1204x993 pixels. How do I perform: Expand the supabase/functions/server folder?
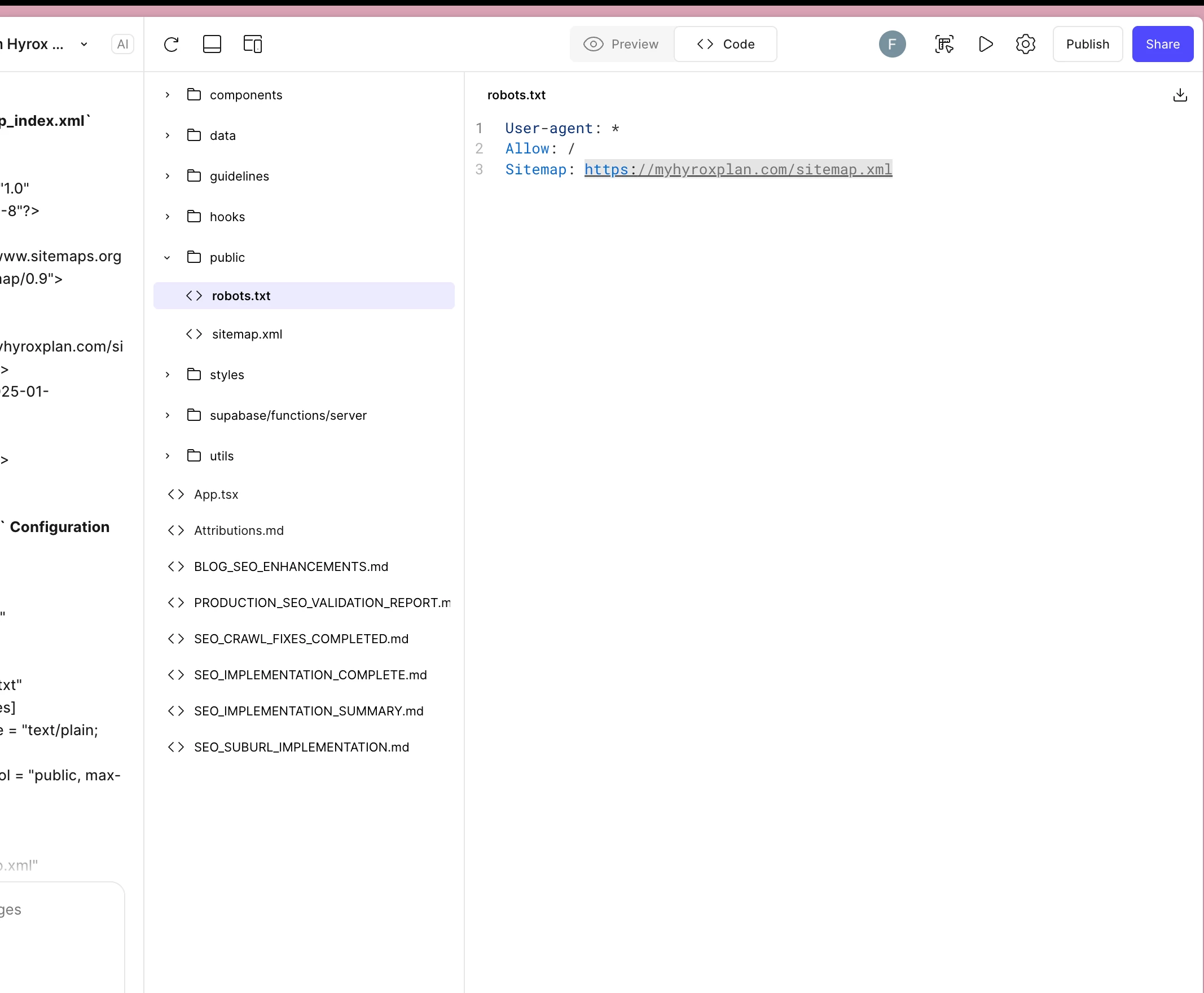(168, 415)
